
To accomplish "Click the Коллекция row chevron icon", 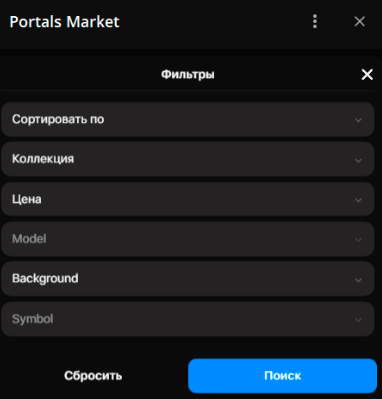I will (x=358, y=160).
